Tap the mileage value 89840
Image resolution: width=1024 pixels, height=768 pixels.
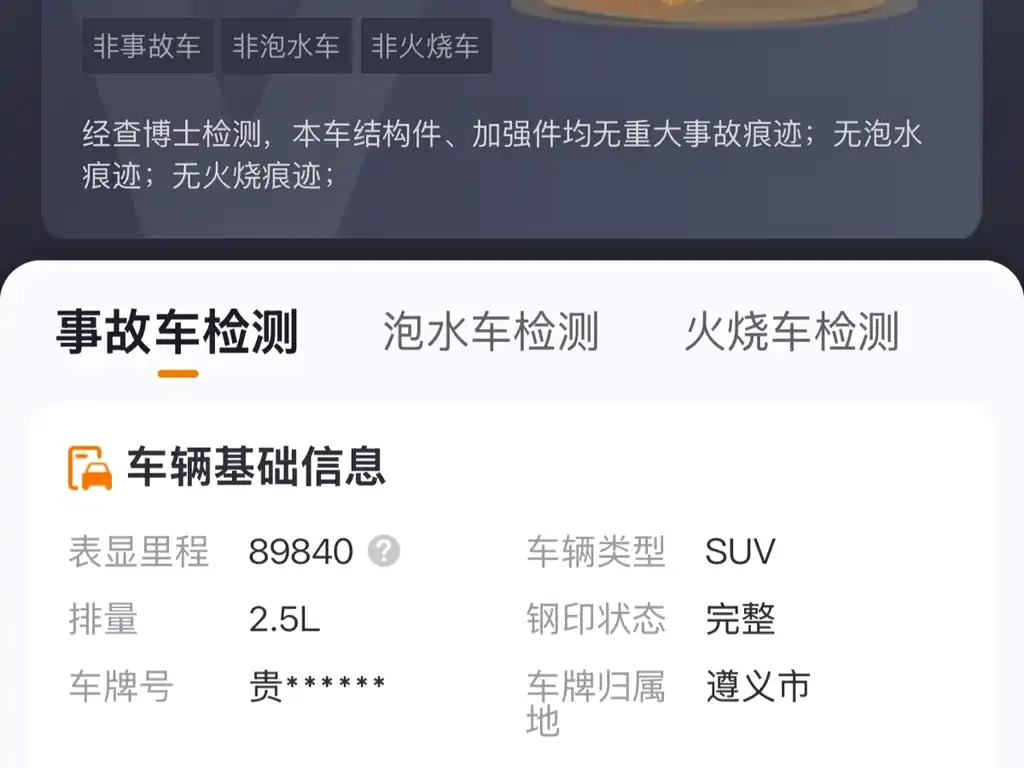click(x=301, y=551)
